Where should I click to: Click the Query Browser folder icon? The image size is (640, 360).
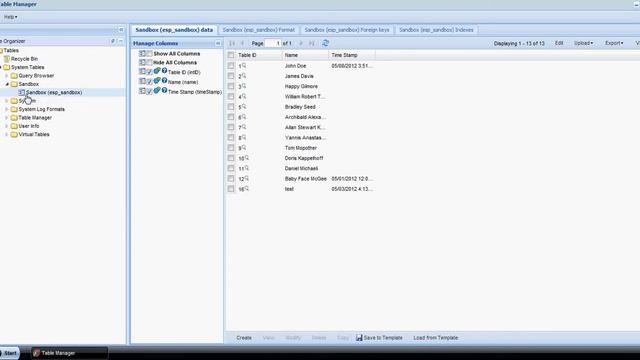tap(14, 76)
